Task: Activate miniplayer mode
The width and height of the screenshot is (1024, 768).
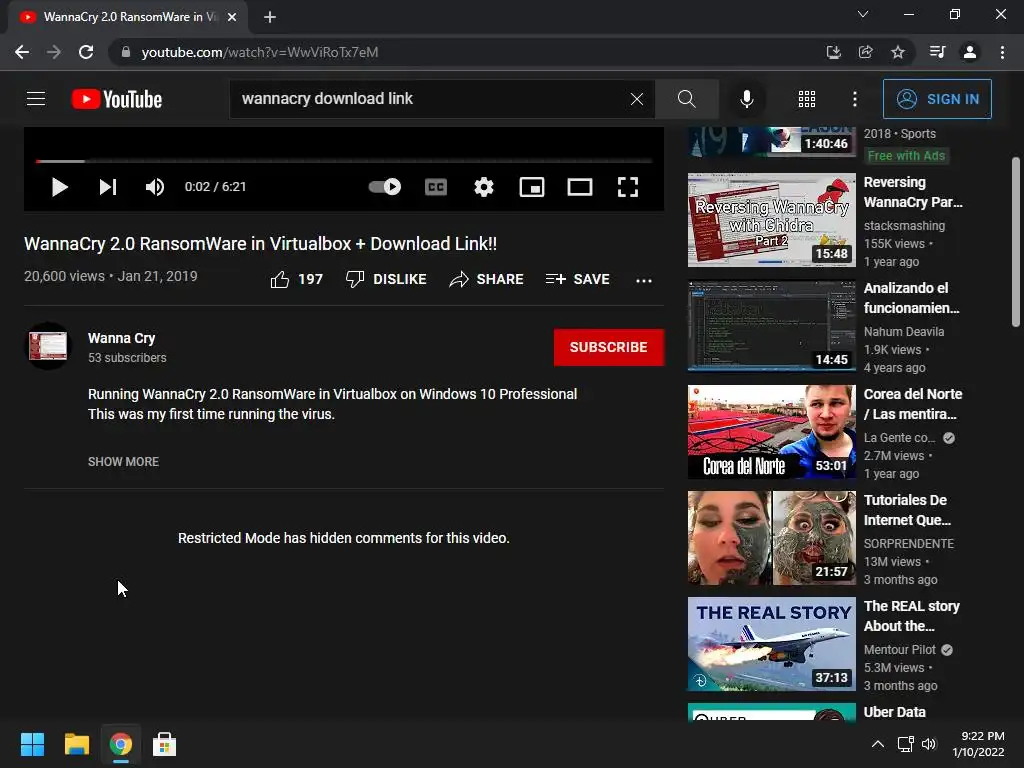Action: tap(532, 187)
